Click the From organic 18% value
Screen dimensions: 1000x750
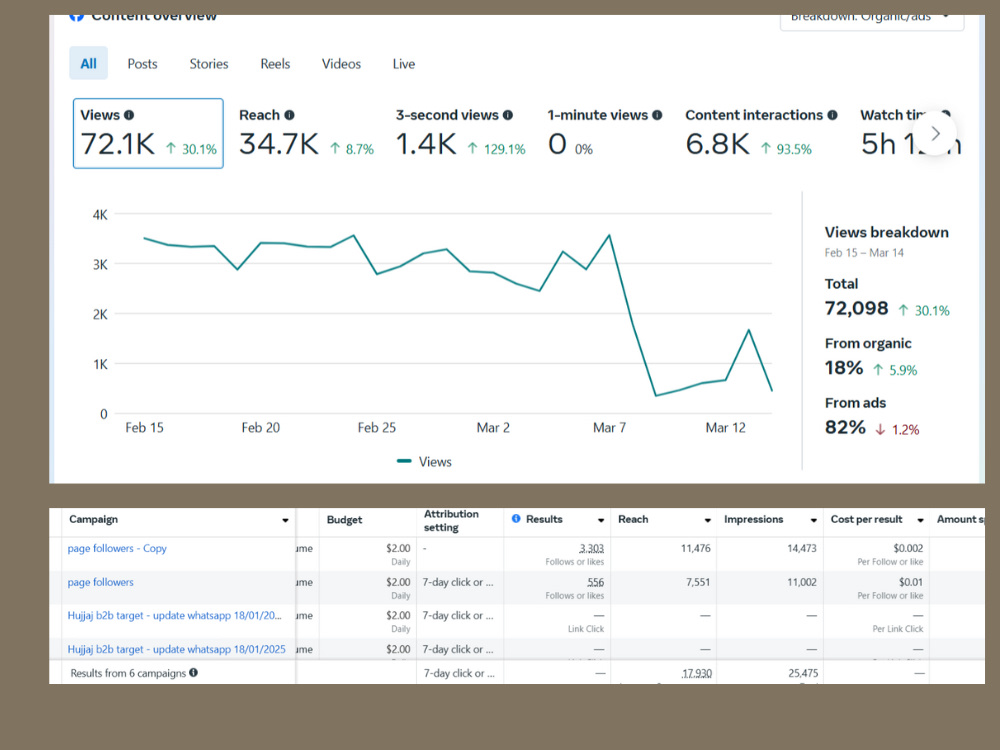pyautogui.click(x=844, y=368)
